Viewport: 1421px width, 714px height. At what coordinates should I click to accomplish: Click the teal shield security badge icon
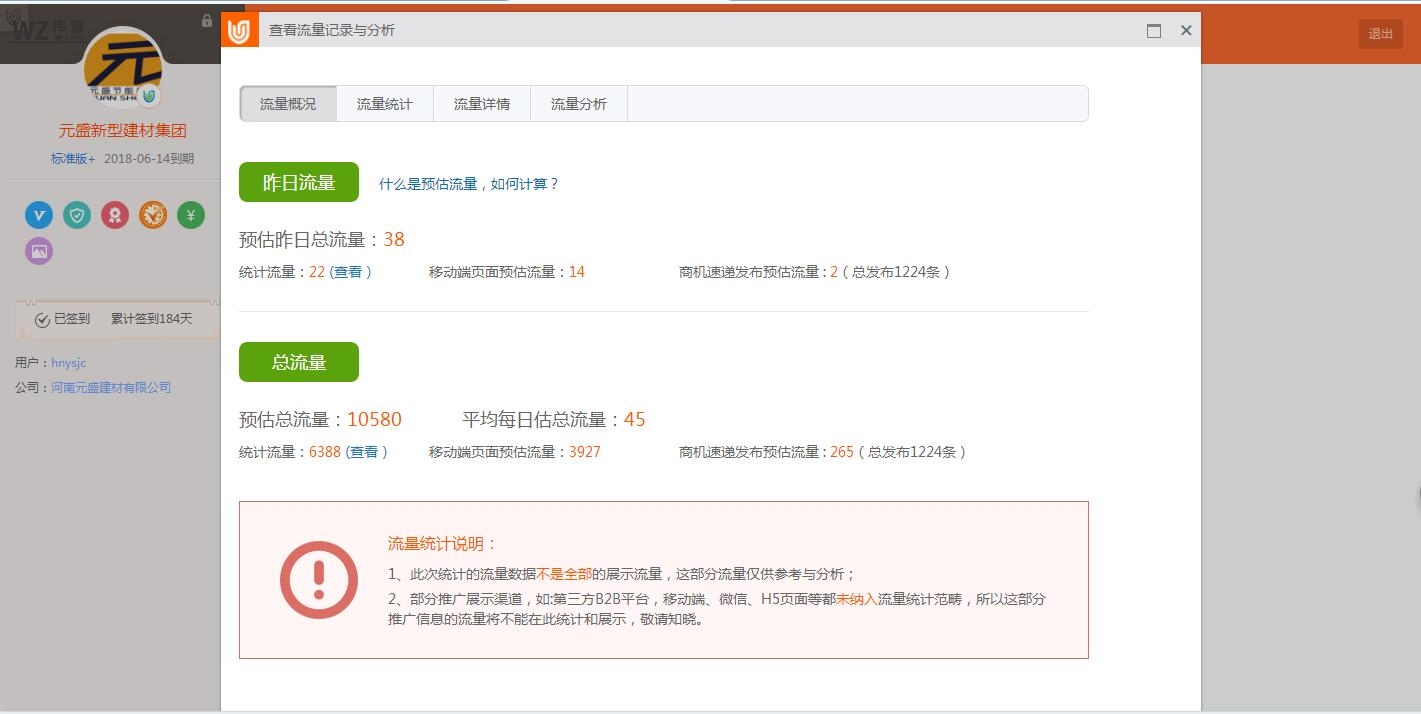(77, 214)
